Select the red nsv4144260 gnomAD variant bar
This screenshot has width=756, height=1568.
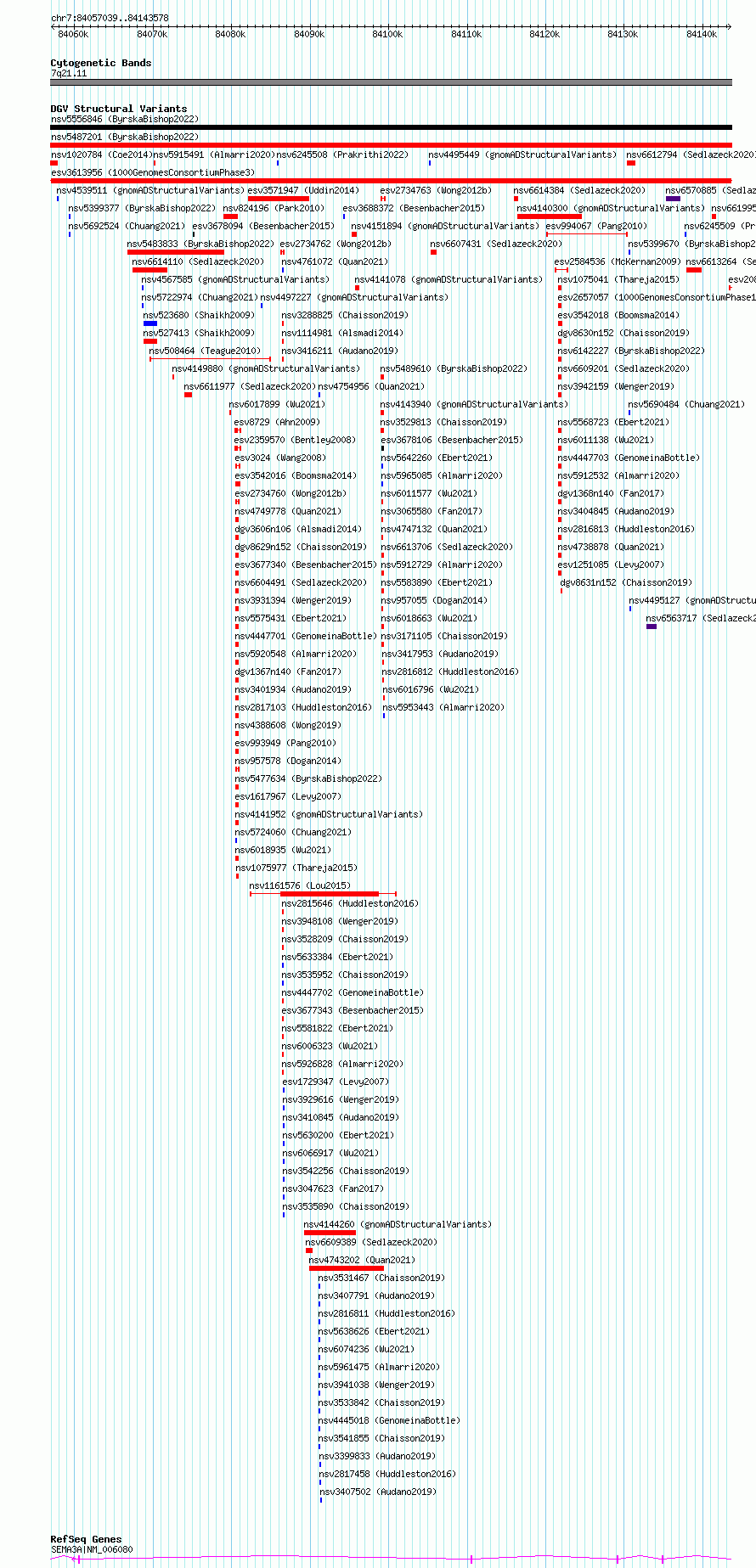pos(330,1233)
